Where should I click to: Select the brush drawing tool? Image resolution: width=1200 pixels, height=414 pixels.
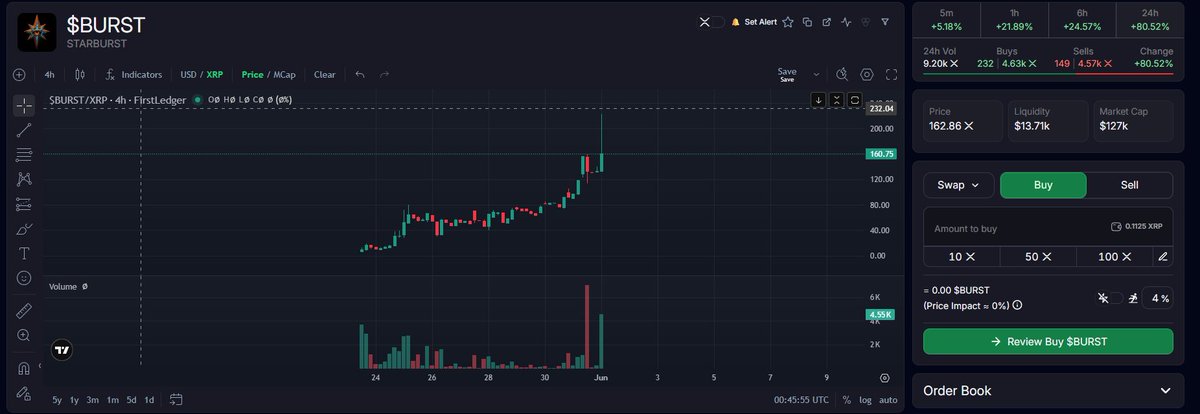coord(25,228)
